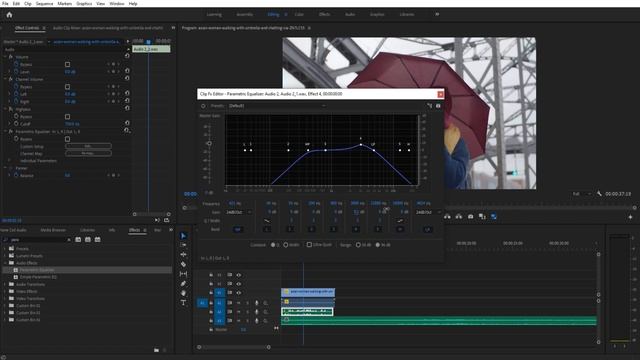Open the Presets dropdown in Clip Fx Editor
This screenshot has width=640, height=360.
(277, 106)
